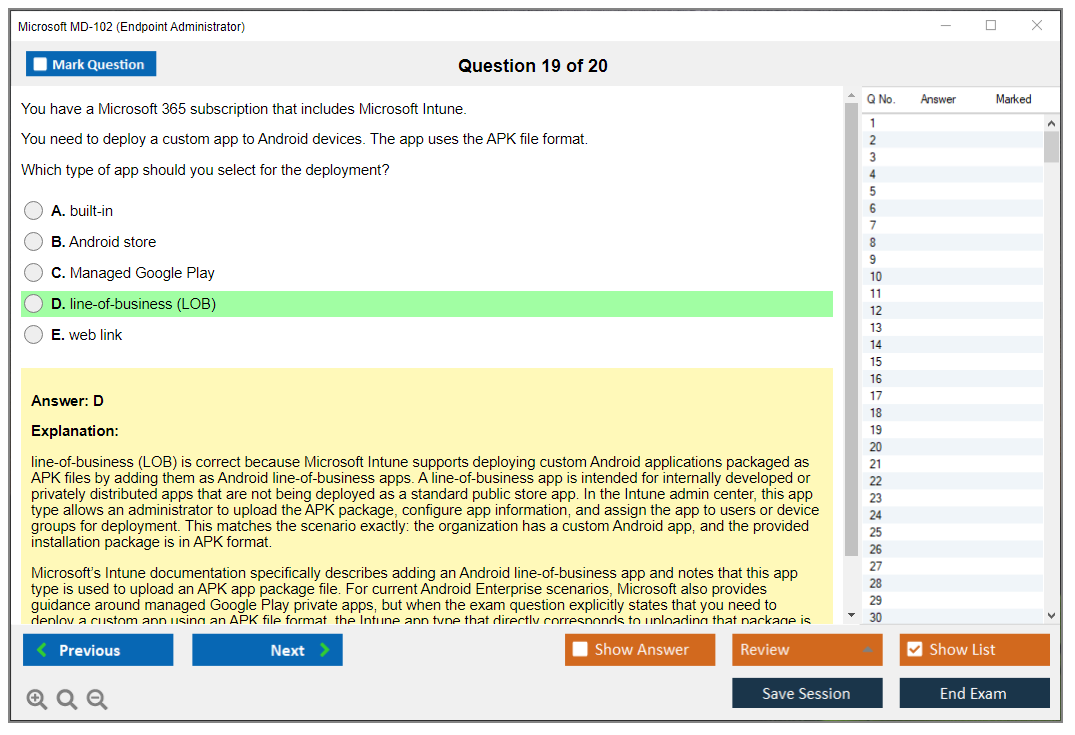Screen dimensions: 1075x735
Task: Advance with the Next button
Action: pyautogui.click(x=267, y=649)
